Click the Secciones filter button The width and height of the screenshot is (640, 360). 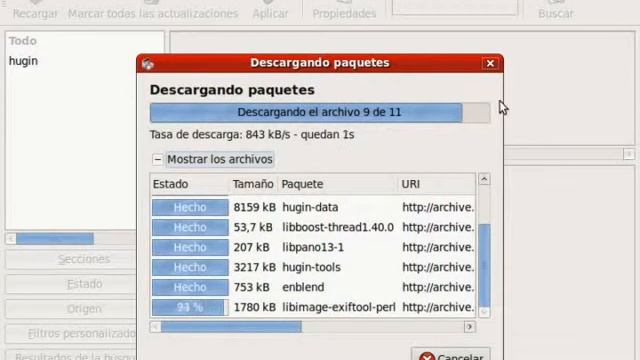(71, 260)
